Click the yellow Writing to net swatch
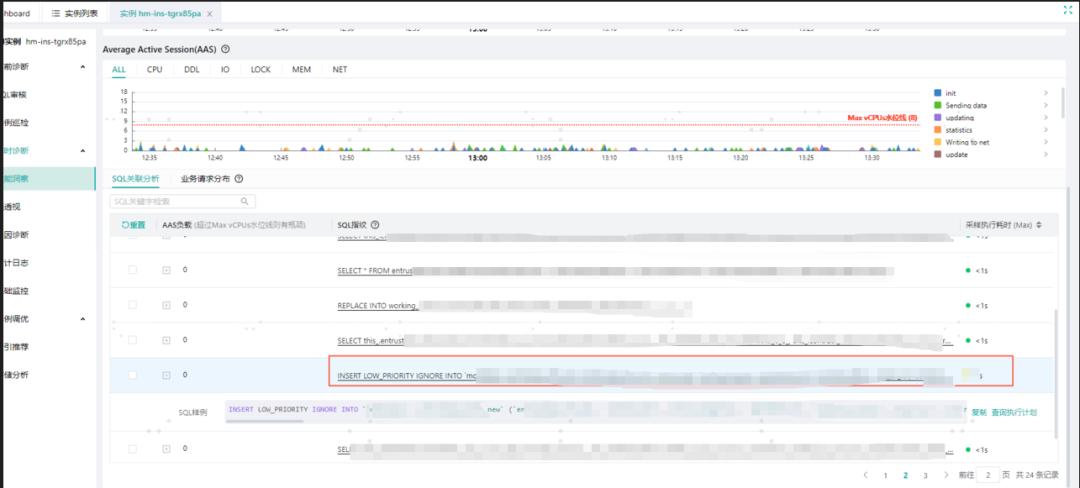The image size is (1080, 488). tap(937, 142)
